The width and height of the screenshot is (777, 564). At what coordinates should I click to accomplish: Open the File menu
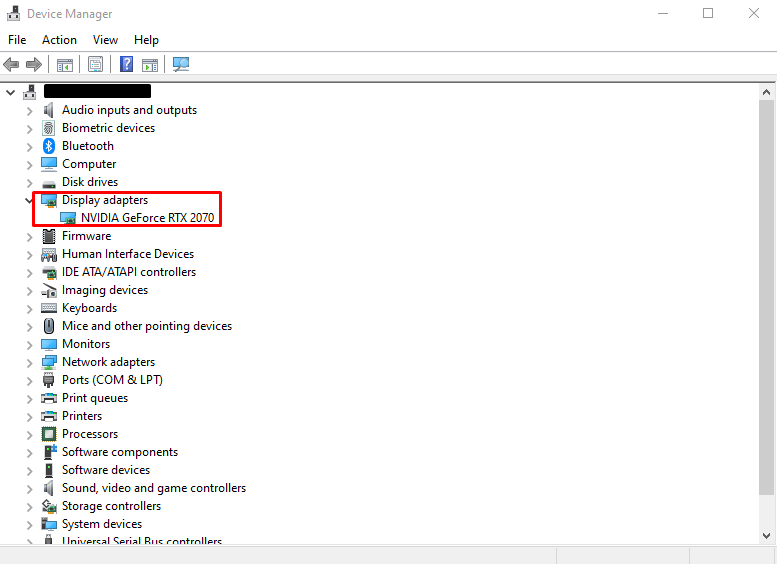[17, 40]
